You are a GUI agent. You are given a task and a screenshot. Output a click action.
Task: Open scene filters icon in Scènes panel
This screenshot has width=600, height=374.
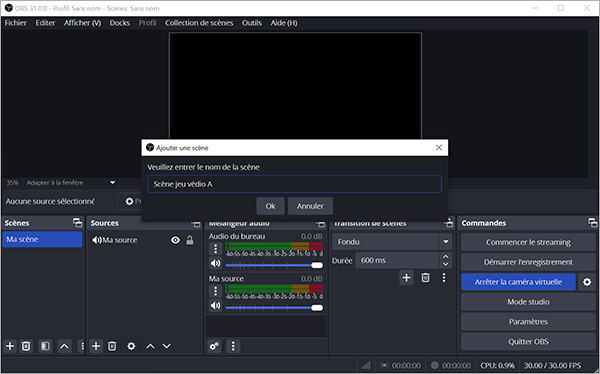click(45, 346)
